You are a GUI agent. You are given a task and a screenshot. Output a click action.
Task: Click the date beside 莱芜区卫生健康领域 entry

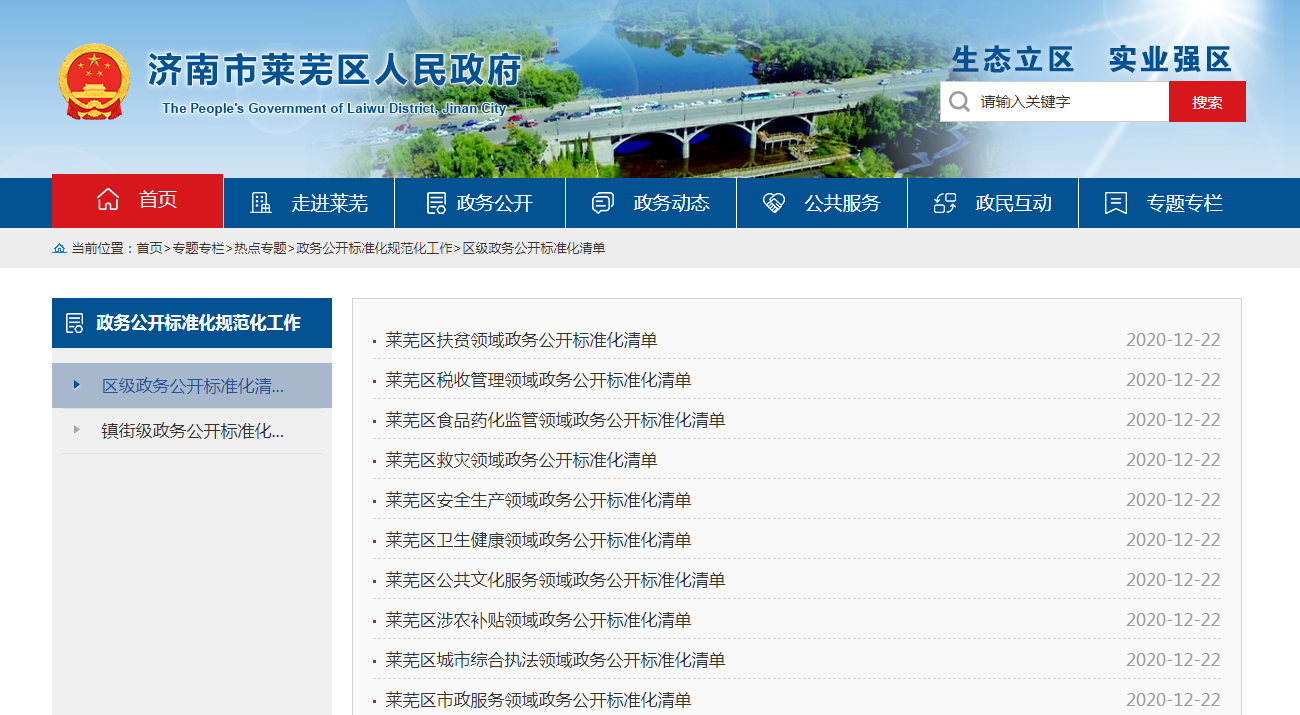pos(1173,540)
